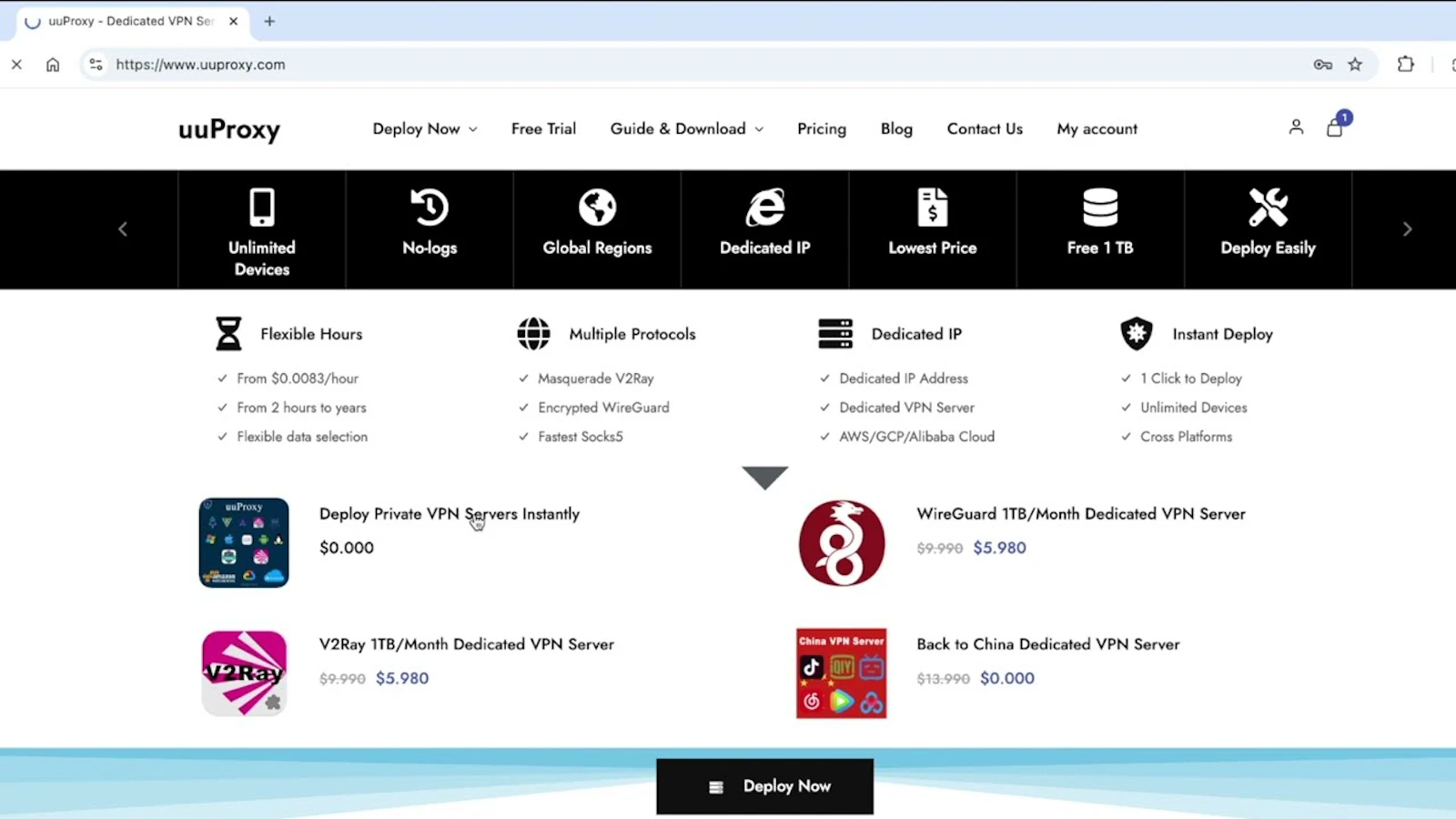This screenshot has width=1456, height=819.
Task: Click the struck-through $13.990 price
Action: coord(943,679)
